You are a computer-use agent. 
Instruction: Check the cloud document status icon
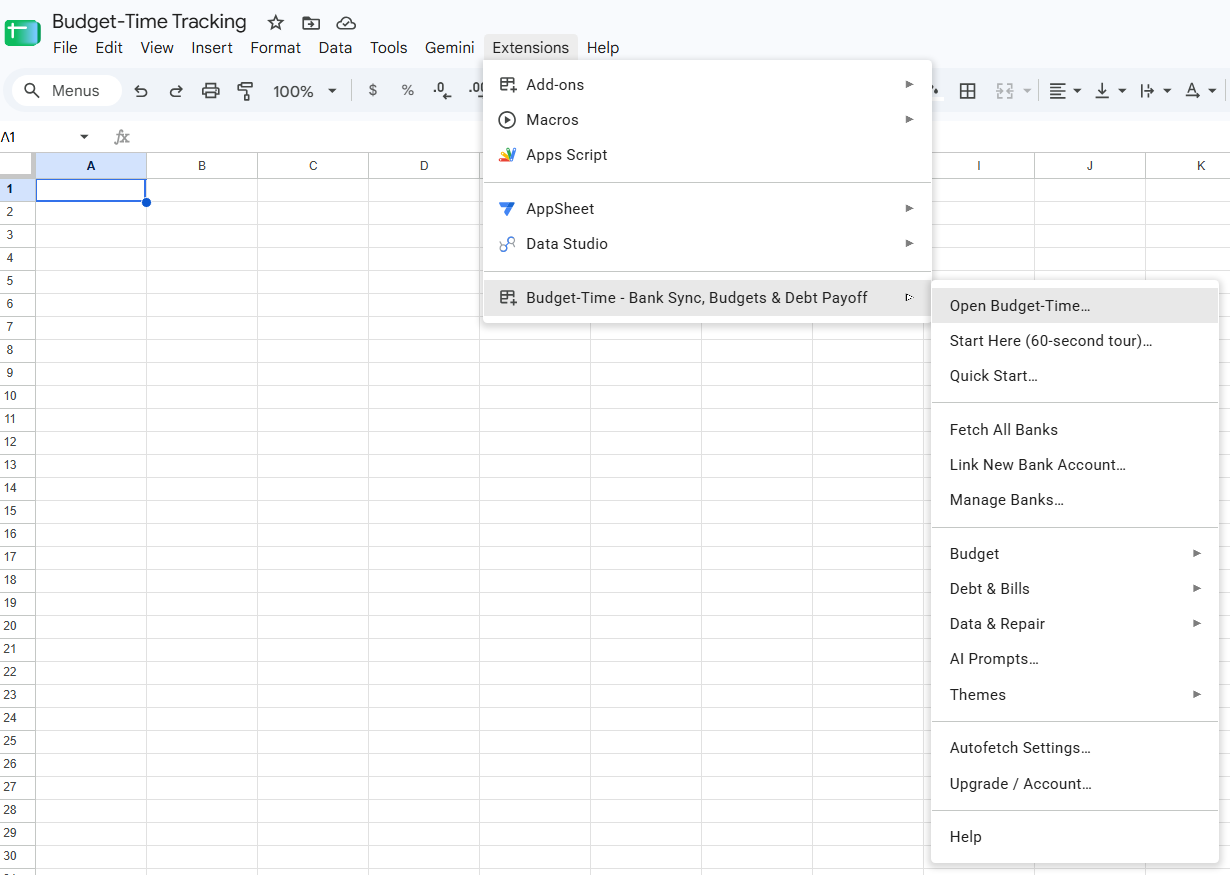(x=346, y=23)
